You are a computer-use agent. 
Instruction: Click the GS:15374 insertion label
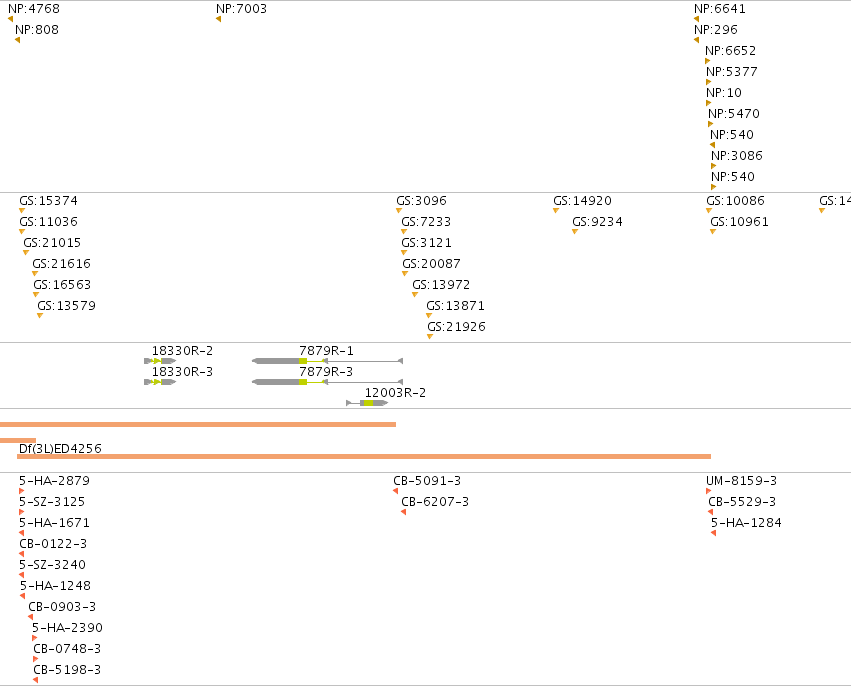click(48, 201)
